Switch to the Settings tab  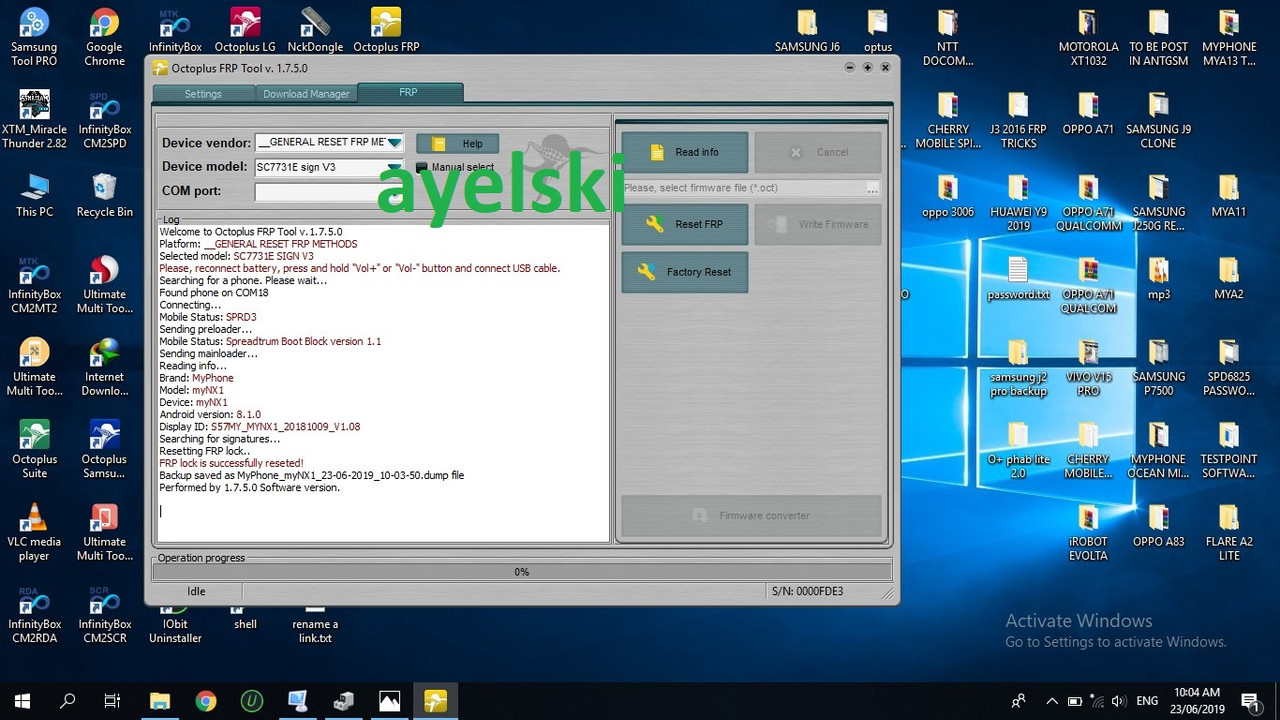(x=203, y=94)
